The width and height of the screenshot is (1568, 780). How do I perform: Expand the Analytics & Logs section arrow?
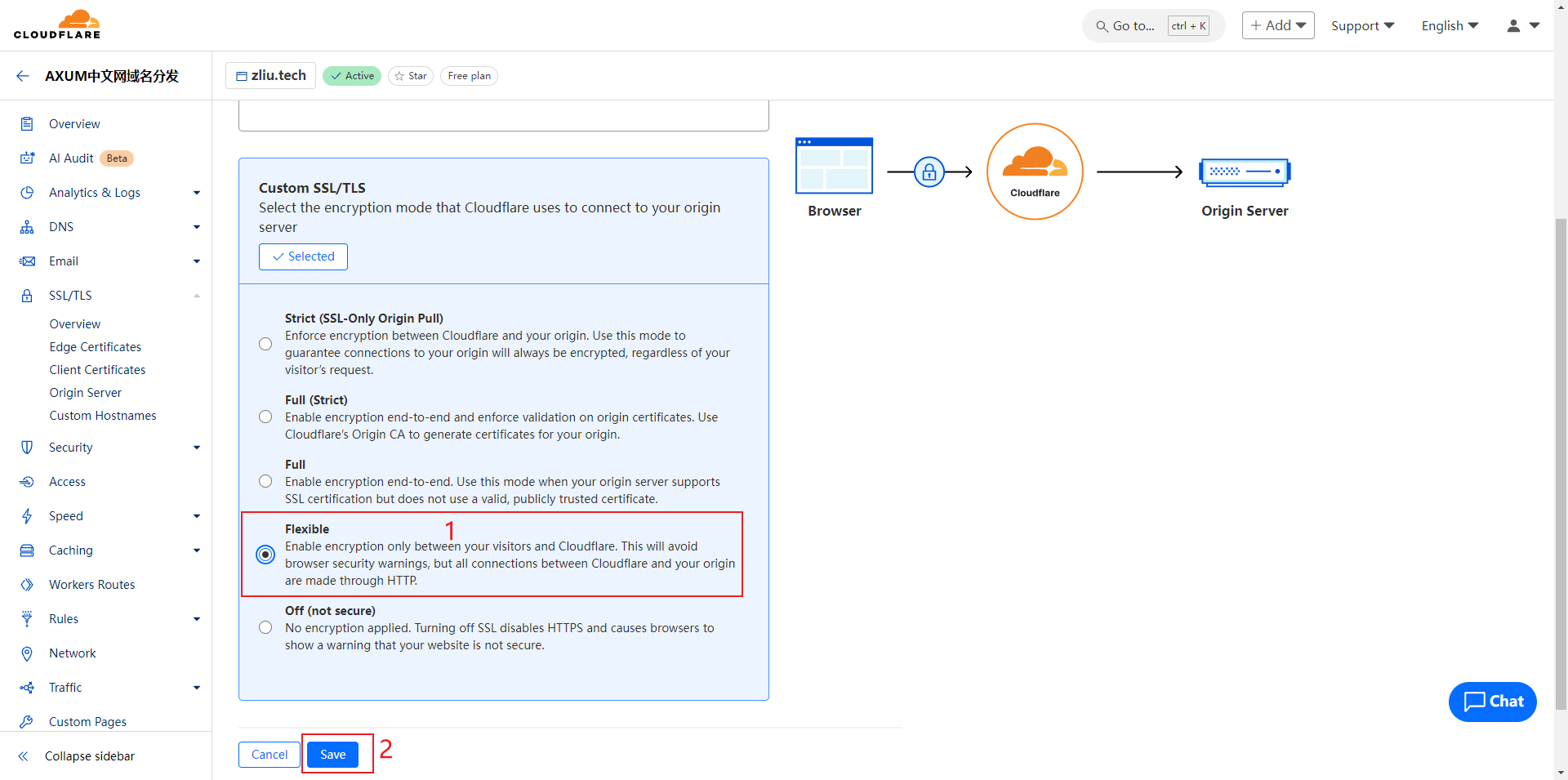(197, 193)
